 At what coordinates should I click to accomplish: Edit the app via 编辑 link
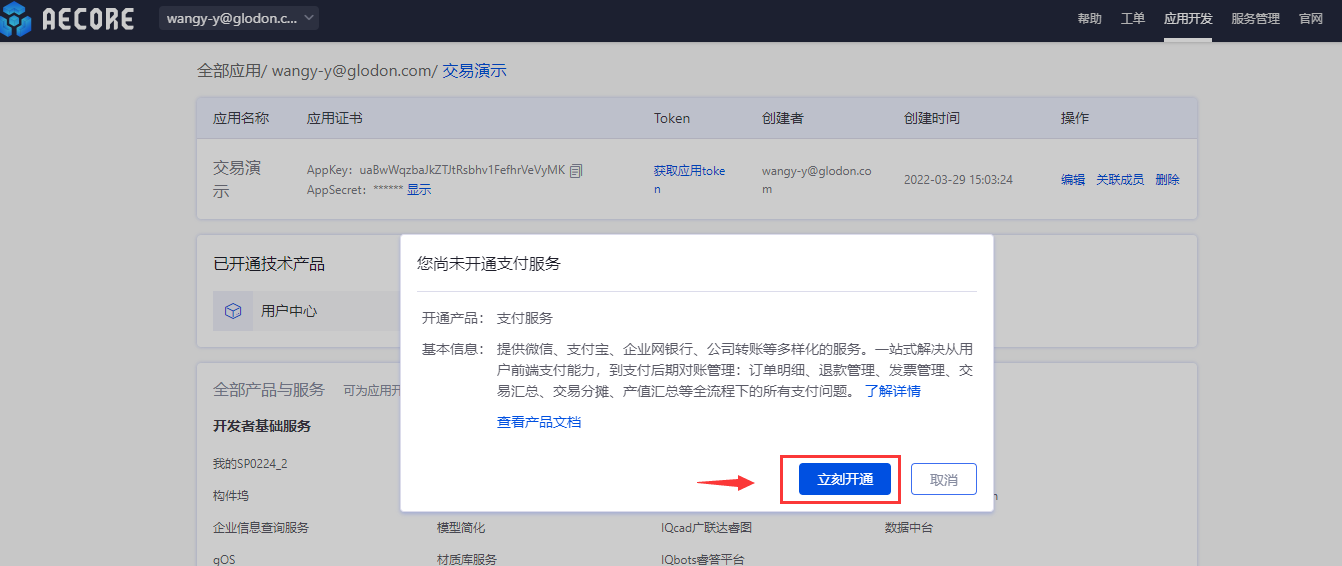point(1072,180)
